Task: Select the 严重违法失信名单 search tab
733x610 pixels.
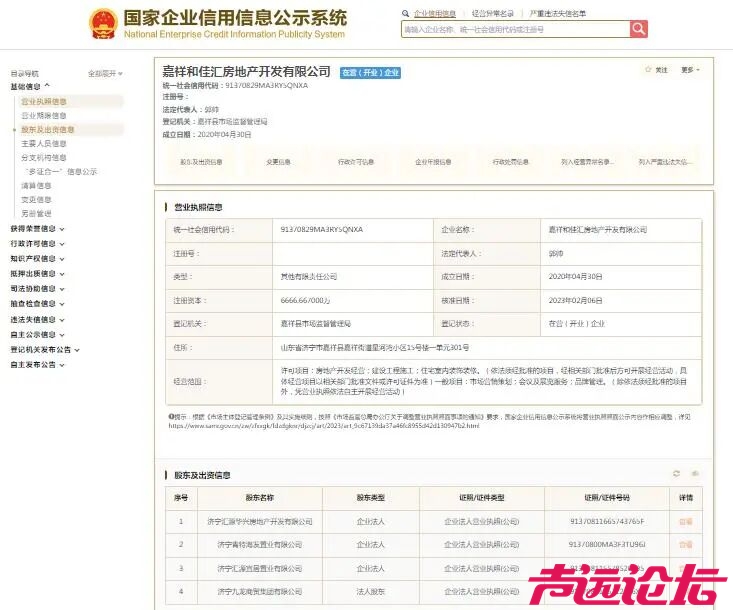Action: (557, 14)
